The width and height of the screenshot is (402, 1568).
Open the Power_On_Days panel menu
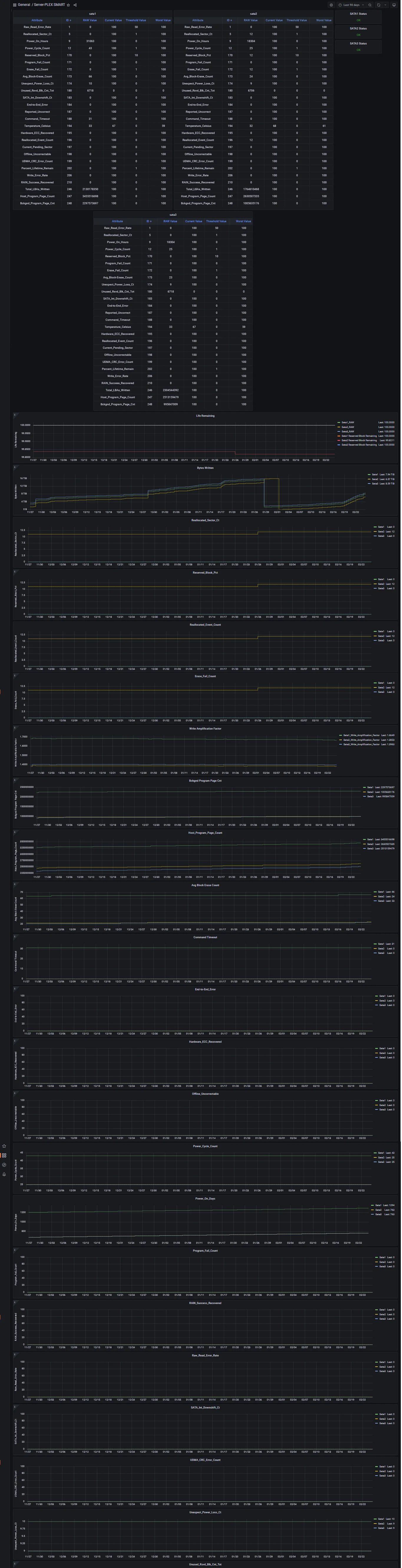[x=205, y=1199]
